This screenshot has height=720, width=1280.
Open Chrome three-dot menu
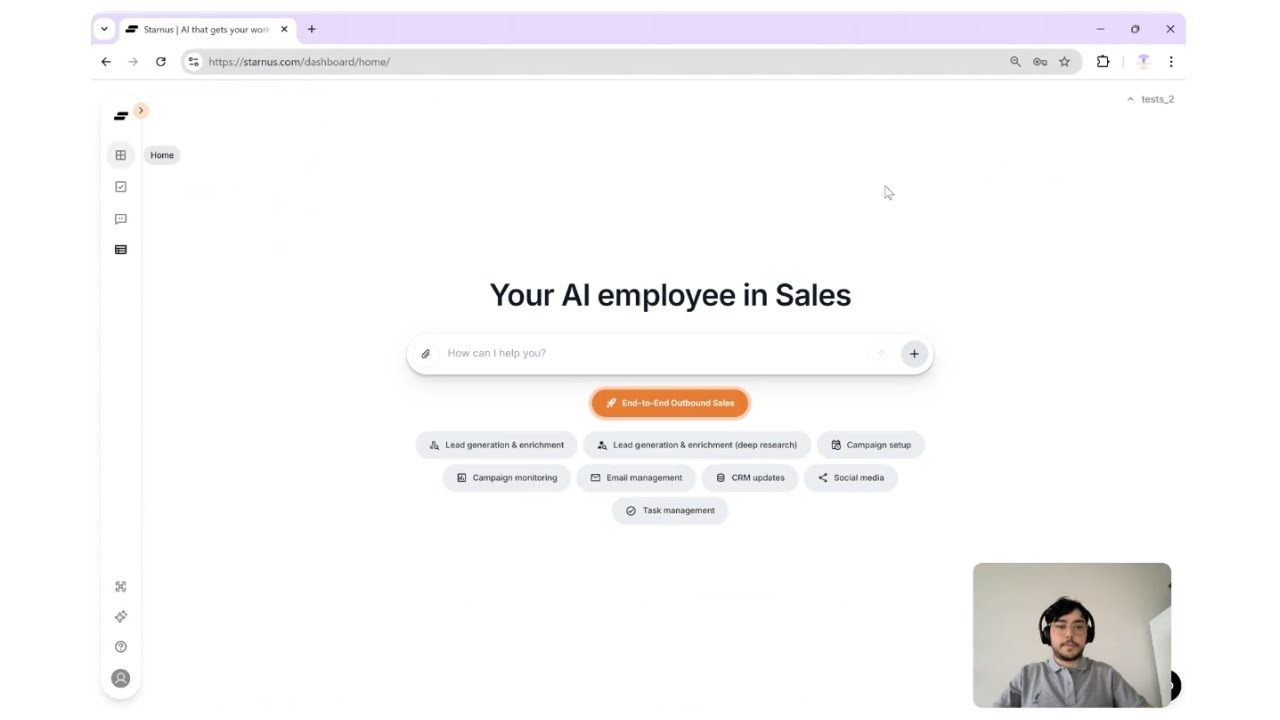click(x=1171, y=62)
